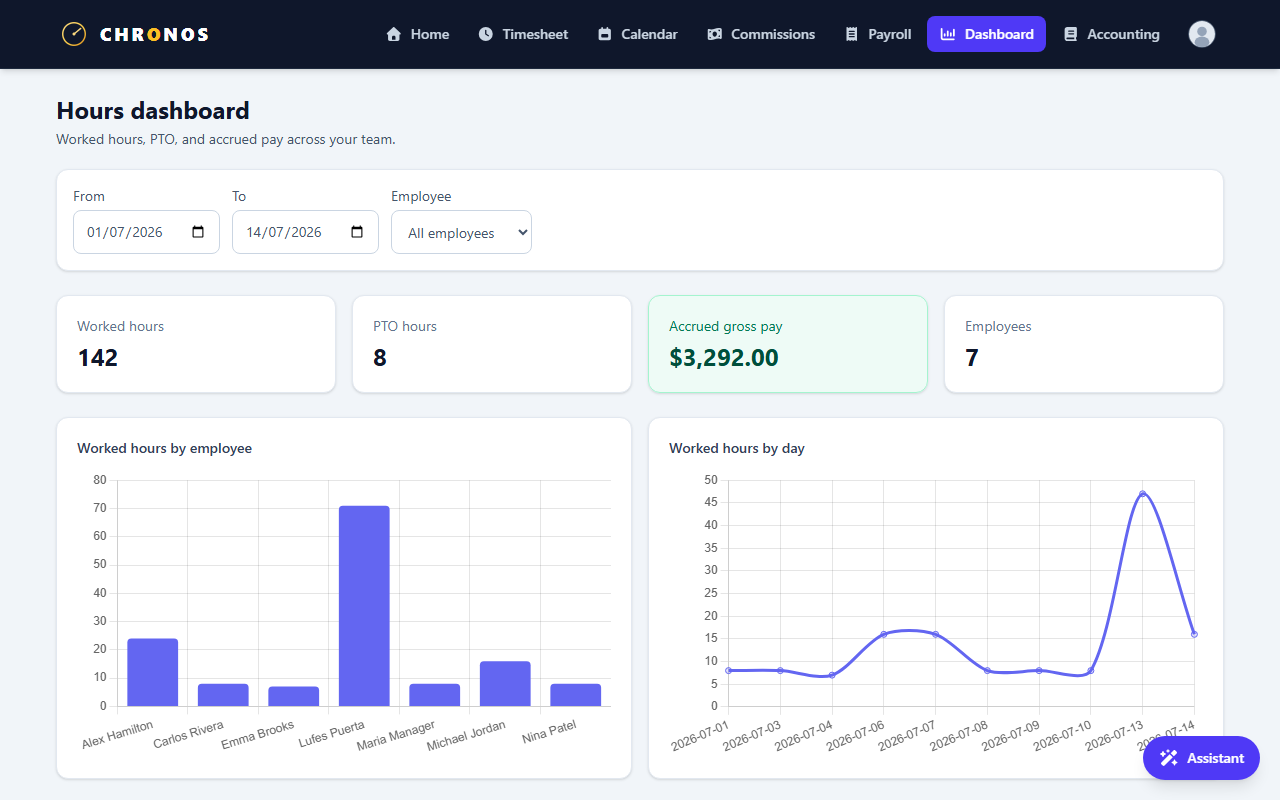Image resolution: width=1280 pixels, height=800 pixels.
Task: Click the Hours dashboard heading
Action: (153, 110)
